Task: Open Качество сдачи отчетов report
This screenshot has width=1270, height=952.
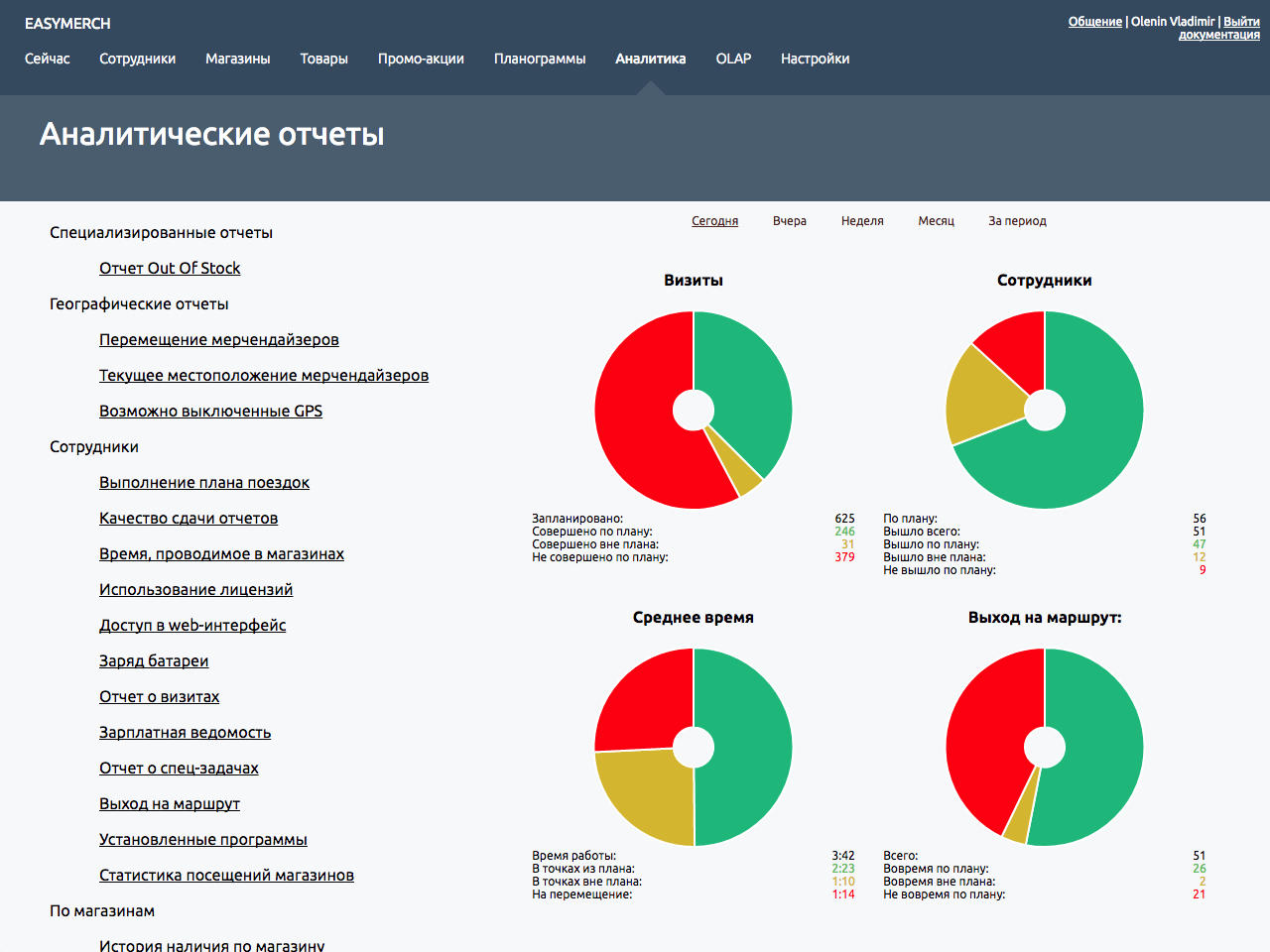Action: coord(189,518)
